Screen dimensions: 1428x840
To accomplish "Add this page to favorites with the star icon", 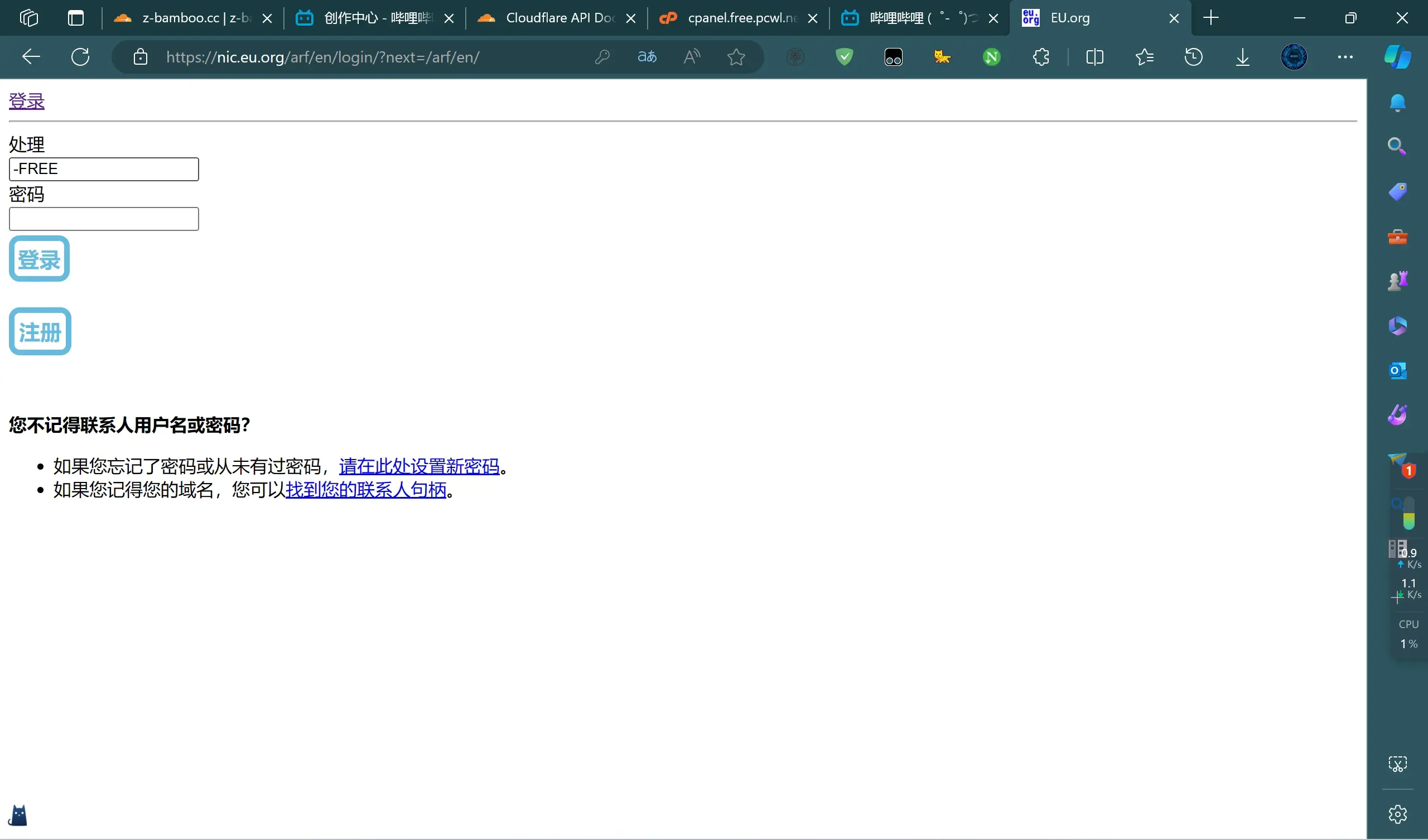I will pos(736,57).
